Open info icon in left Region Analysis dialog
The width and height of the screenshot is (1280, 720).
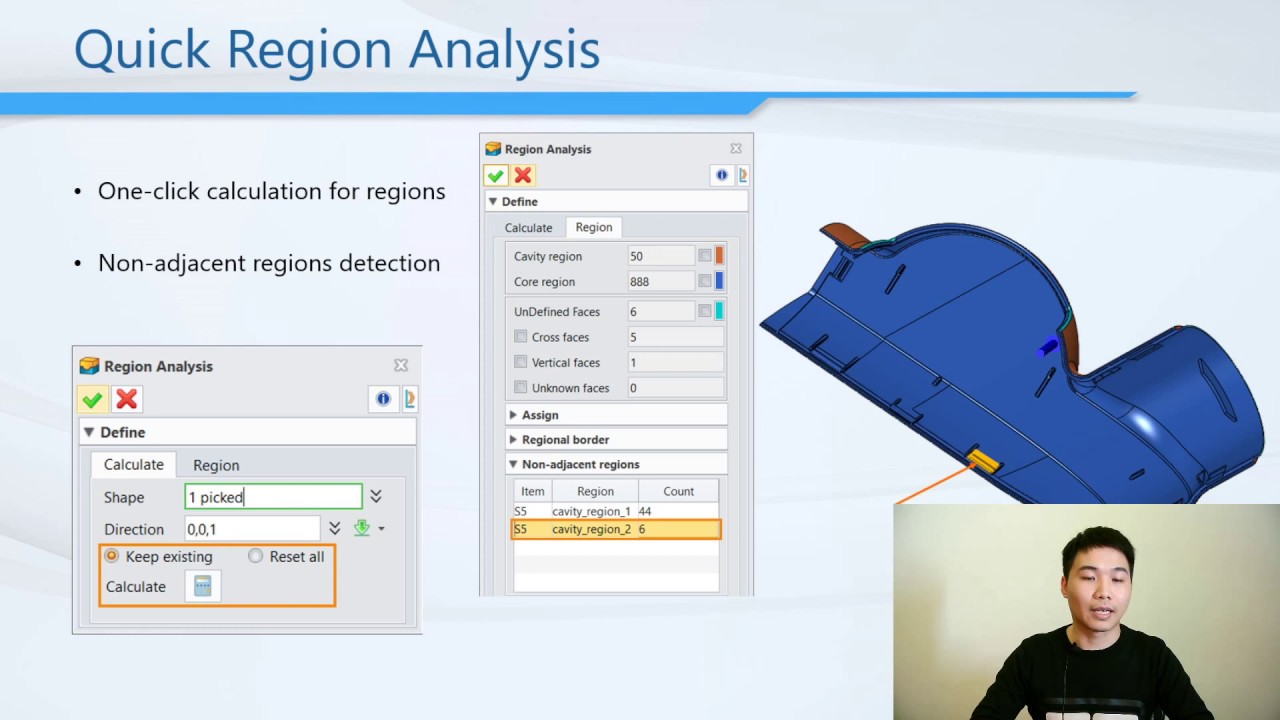(x=383, y=399)
